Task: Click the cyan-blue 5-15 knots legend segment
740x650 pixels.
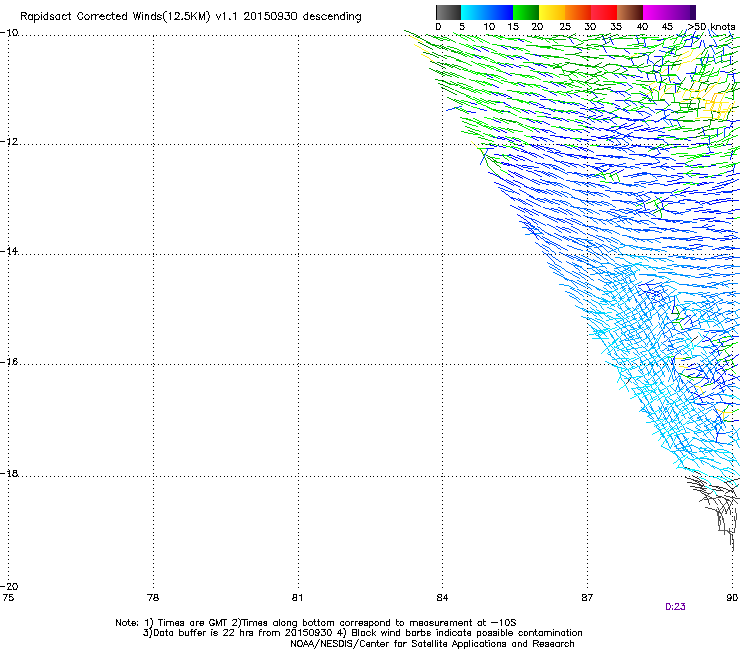Action: 487,12
